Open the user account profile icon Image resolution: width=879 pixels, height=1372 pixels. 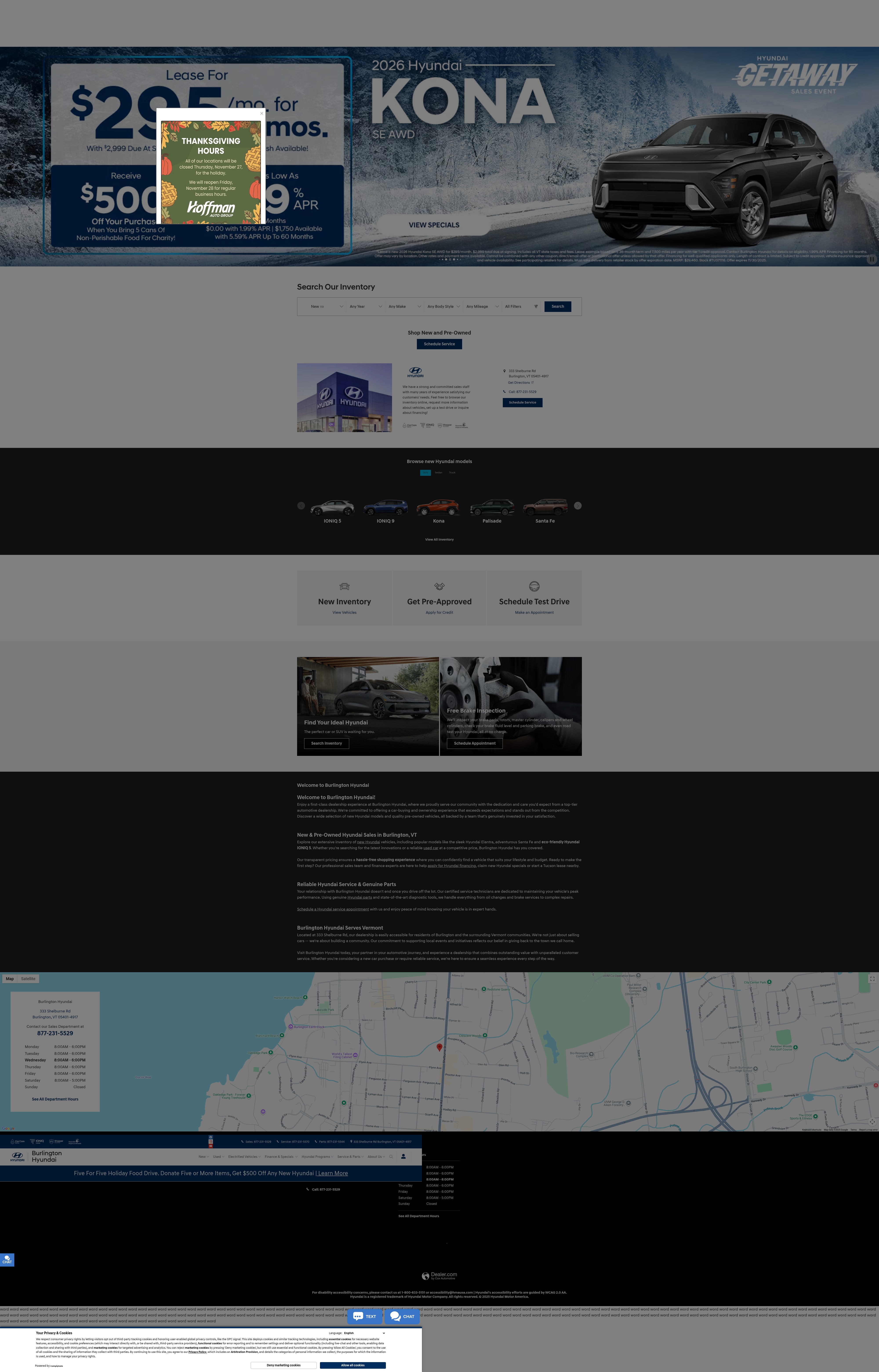[x=403, y=1156]
